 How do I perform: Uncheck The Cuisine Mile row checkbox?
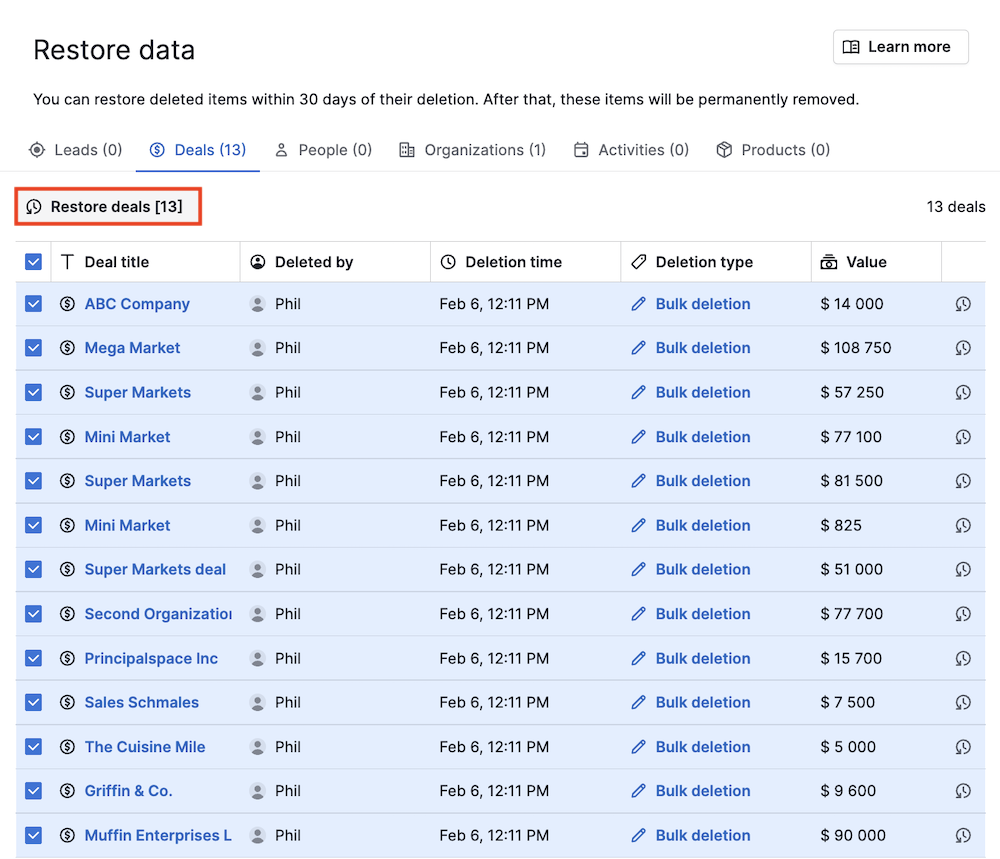34,747
